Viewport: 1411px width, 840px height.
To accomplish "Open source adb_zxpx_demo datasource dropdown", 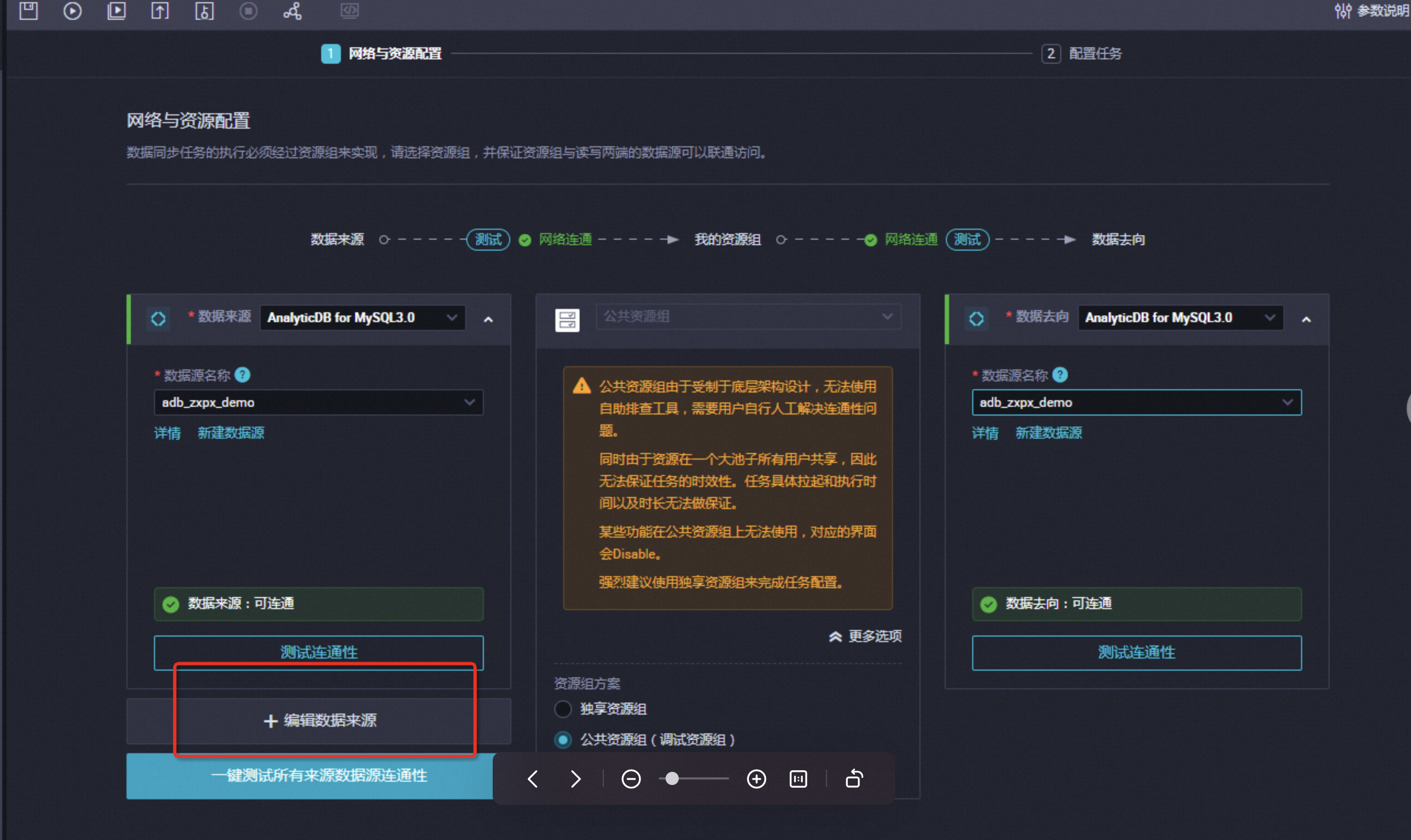I will pos(319,402).
